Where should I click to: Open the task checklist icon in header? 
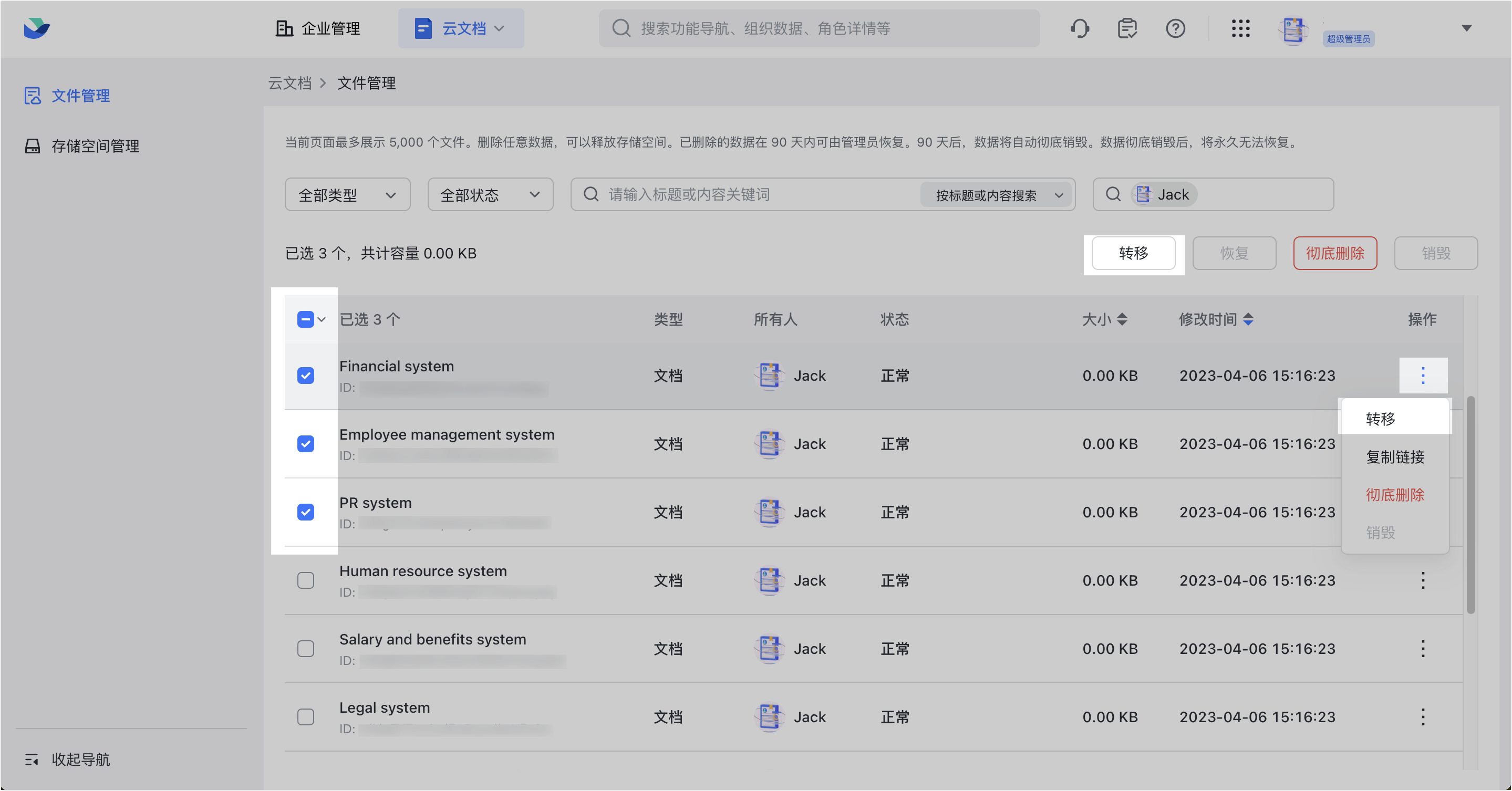tap(1127, 28)
